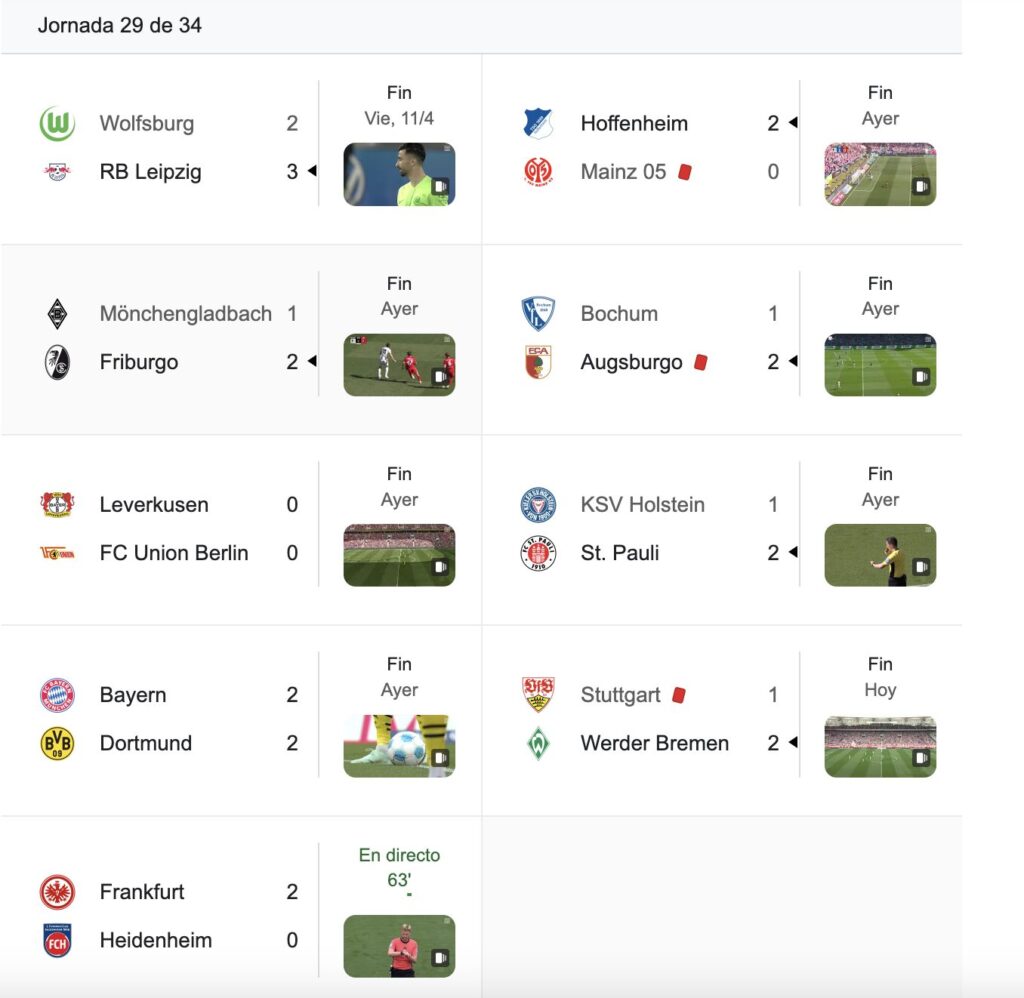Viewport: 1024px width, 998px height.
Task: Play the Bayern vs Dortmund highlight video
Action: [399, 746]
